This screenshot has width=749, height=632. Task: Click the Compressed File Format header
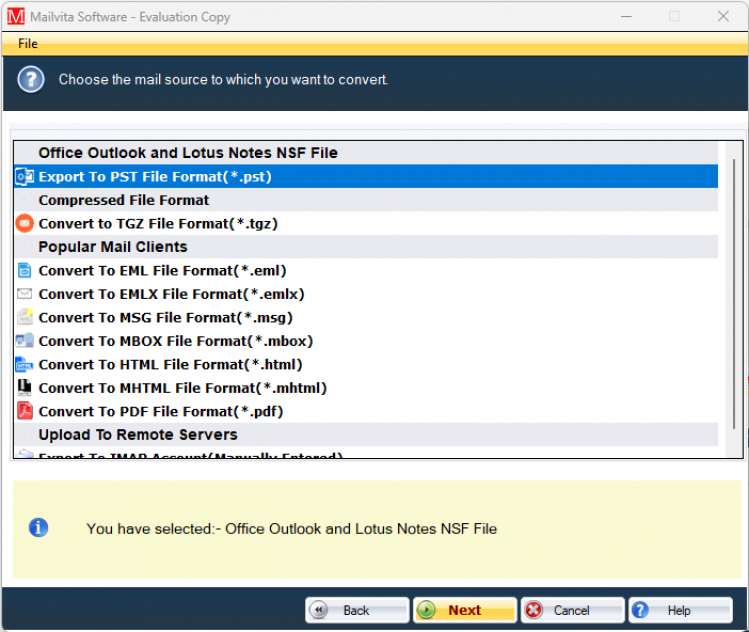pyautogui.click(x=366, y=200)
